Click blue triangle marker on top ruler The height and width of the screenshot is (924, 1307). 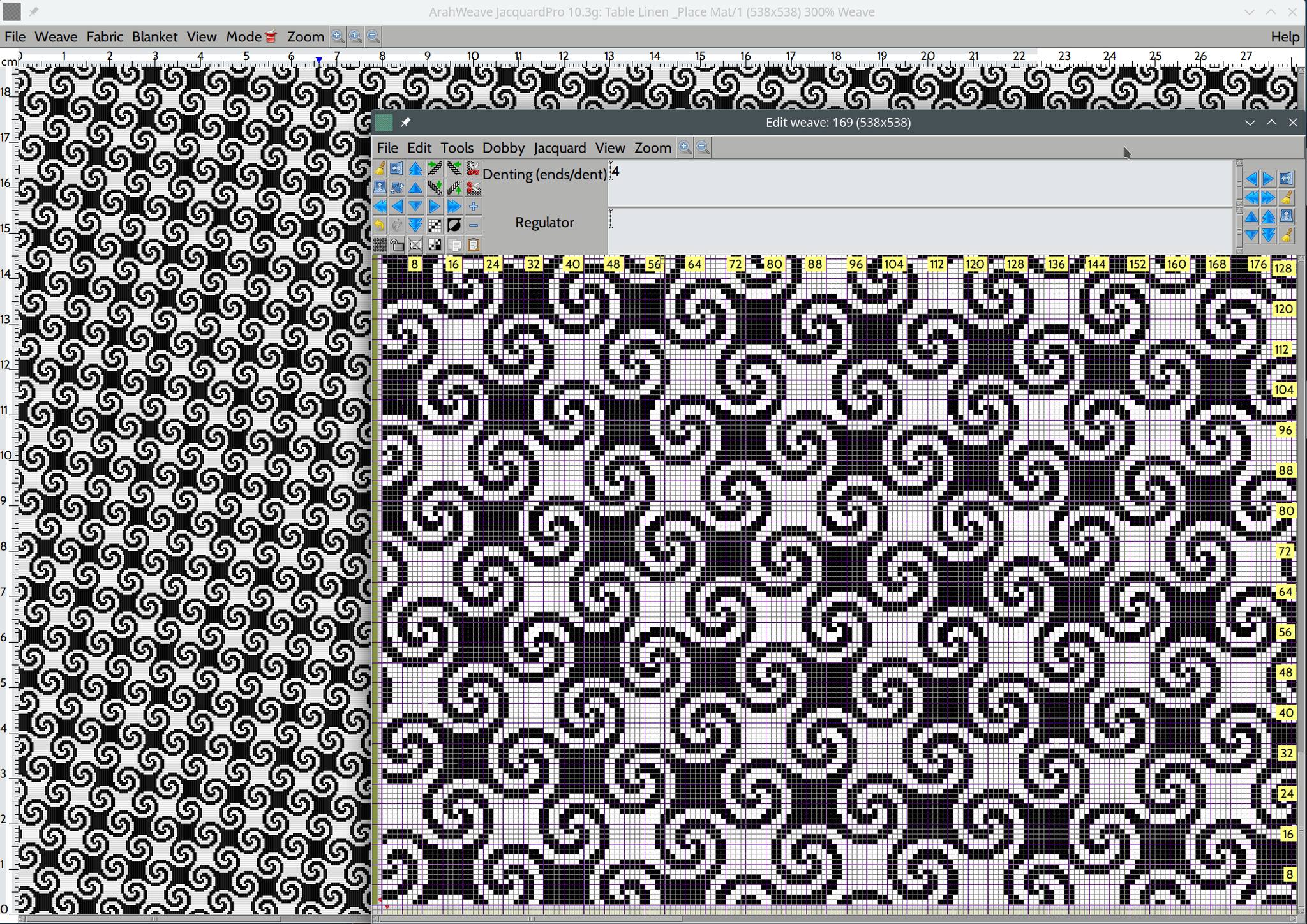tap(319, 59)
